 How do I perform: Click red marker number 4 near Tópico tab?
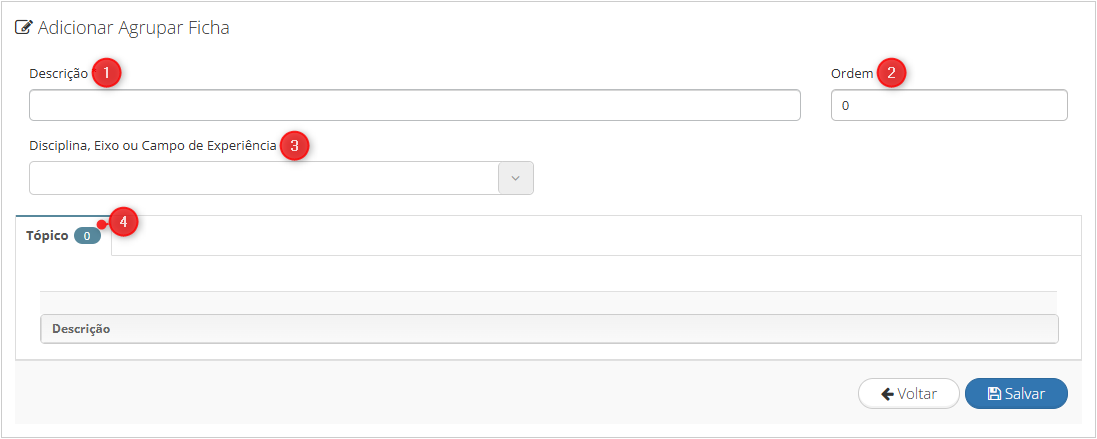click(123, 221)
